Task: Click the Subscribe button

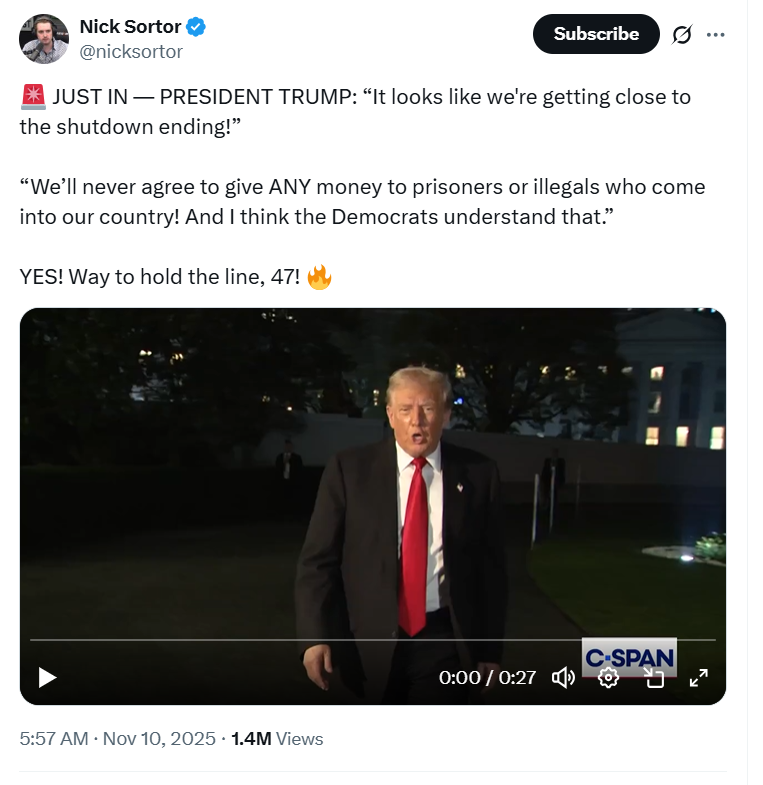Action: click(596, 34)
